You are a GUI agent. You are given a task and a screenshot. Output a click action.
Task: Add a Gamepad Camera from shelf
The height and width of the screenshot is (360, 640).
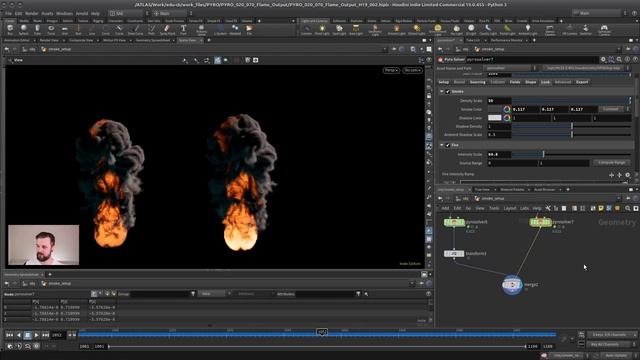click(604, 29)
